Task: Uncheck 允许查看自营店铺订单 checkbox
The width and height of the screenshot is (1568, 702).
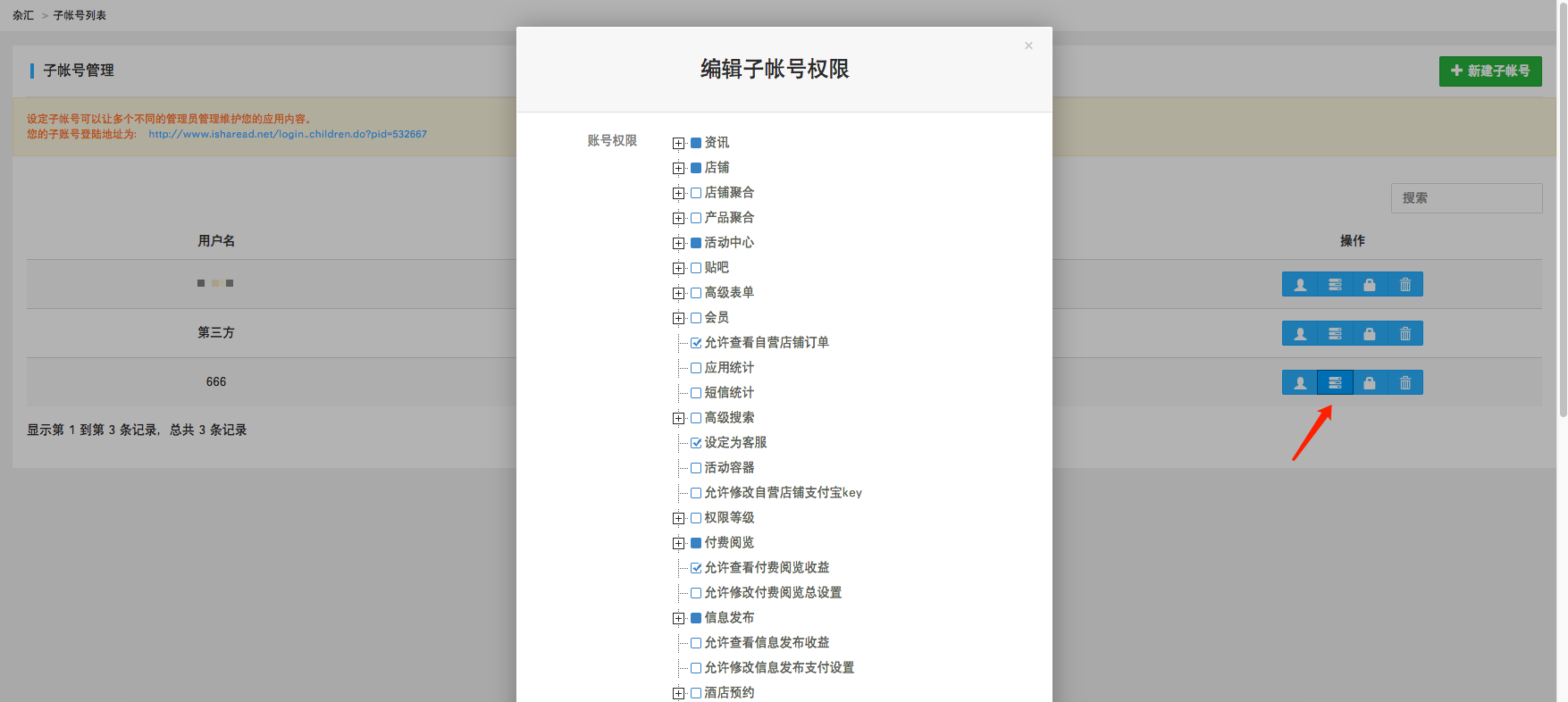Action: pyautogui.click(x=696, y=343)
